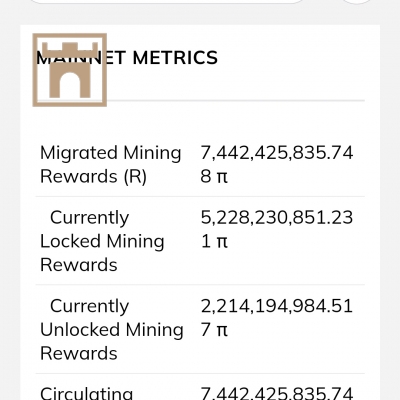Viewport: 400px width, 400px height.
Task: Click the round button at top right
Action: (x=357, y=2)
